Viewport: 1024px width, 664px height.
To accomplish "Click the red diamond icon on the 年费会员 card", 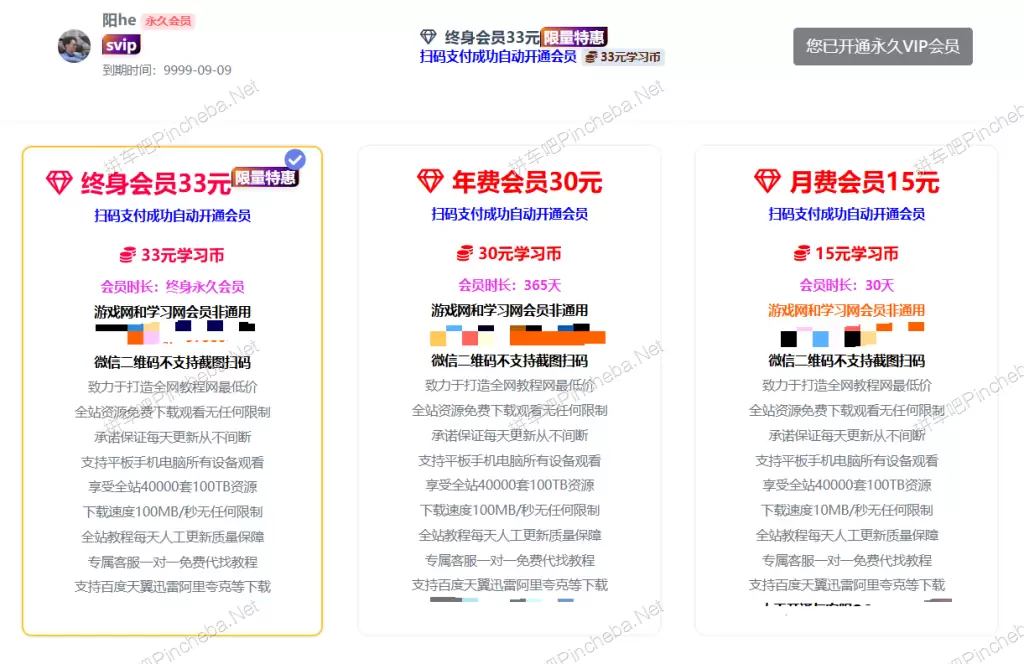I will tap(430, 181).
